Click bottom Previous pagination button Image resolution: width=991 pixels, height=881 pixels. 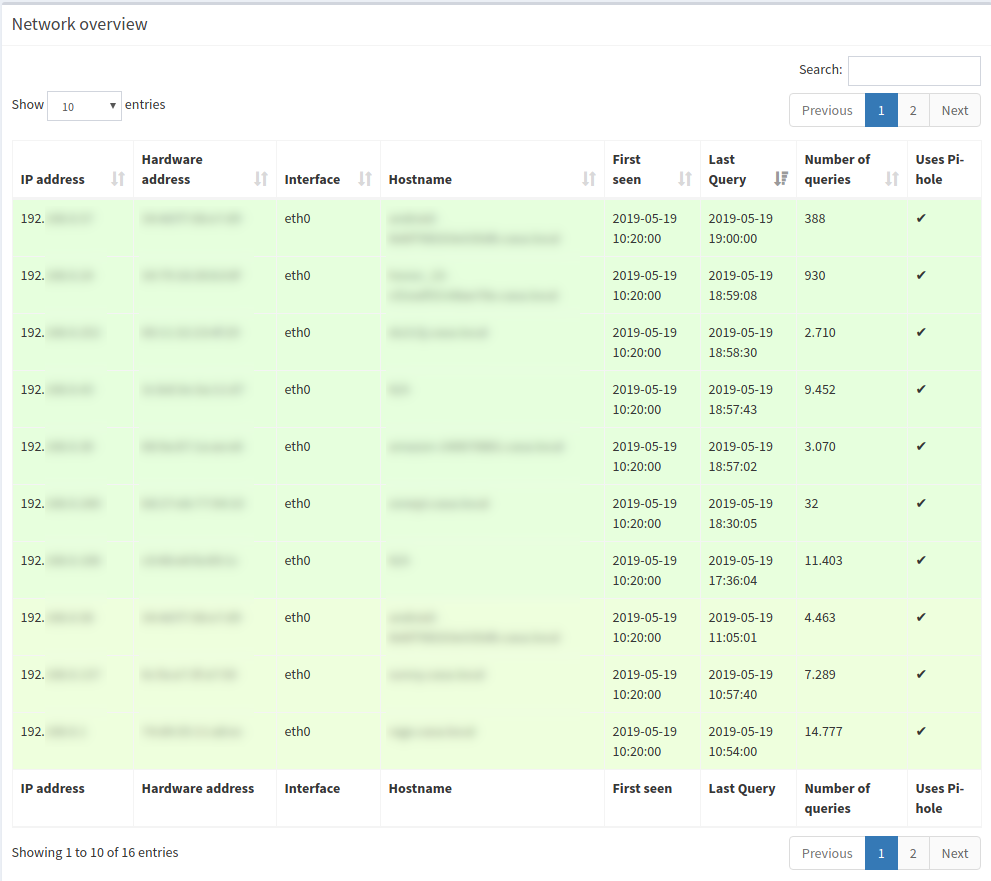pos(827,853)
